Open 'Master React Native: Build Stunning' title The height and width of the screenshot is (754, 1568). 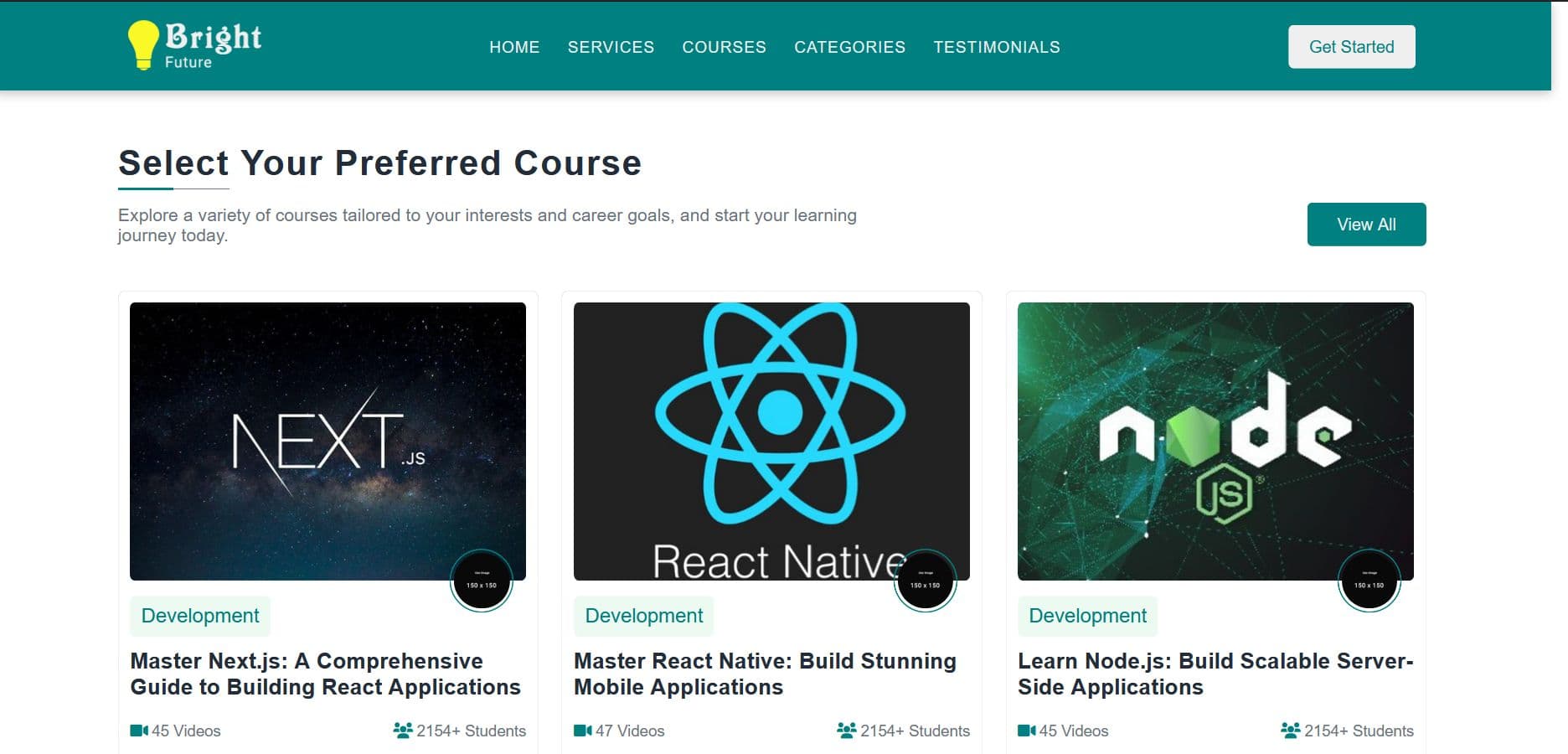click(x=765, y=674)
